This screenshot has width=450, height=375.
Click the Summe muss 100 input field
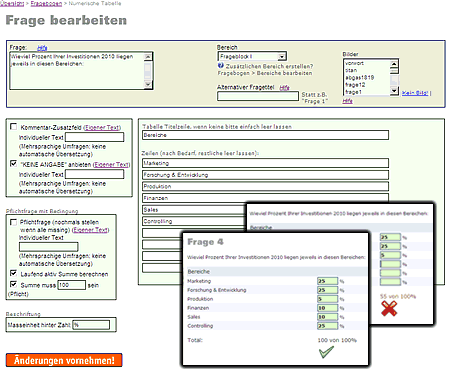[x=72, y=285]
